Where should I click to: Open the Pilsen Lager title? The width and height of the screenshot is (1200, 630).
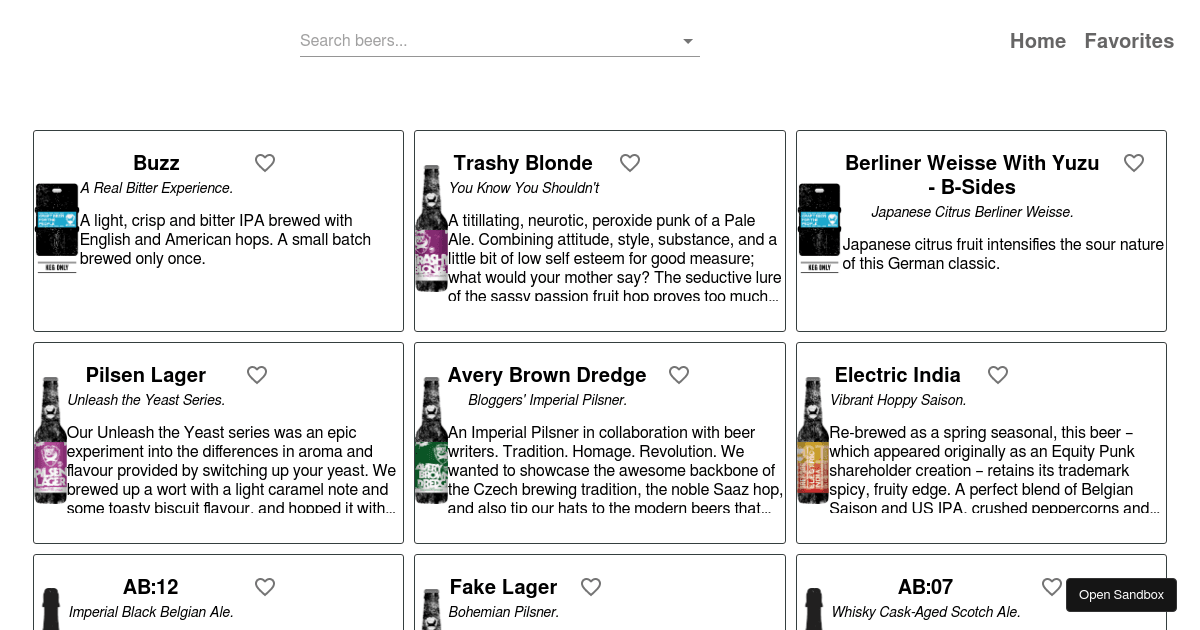pyautogui.click(x=146, y=375)
